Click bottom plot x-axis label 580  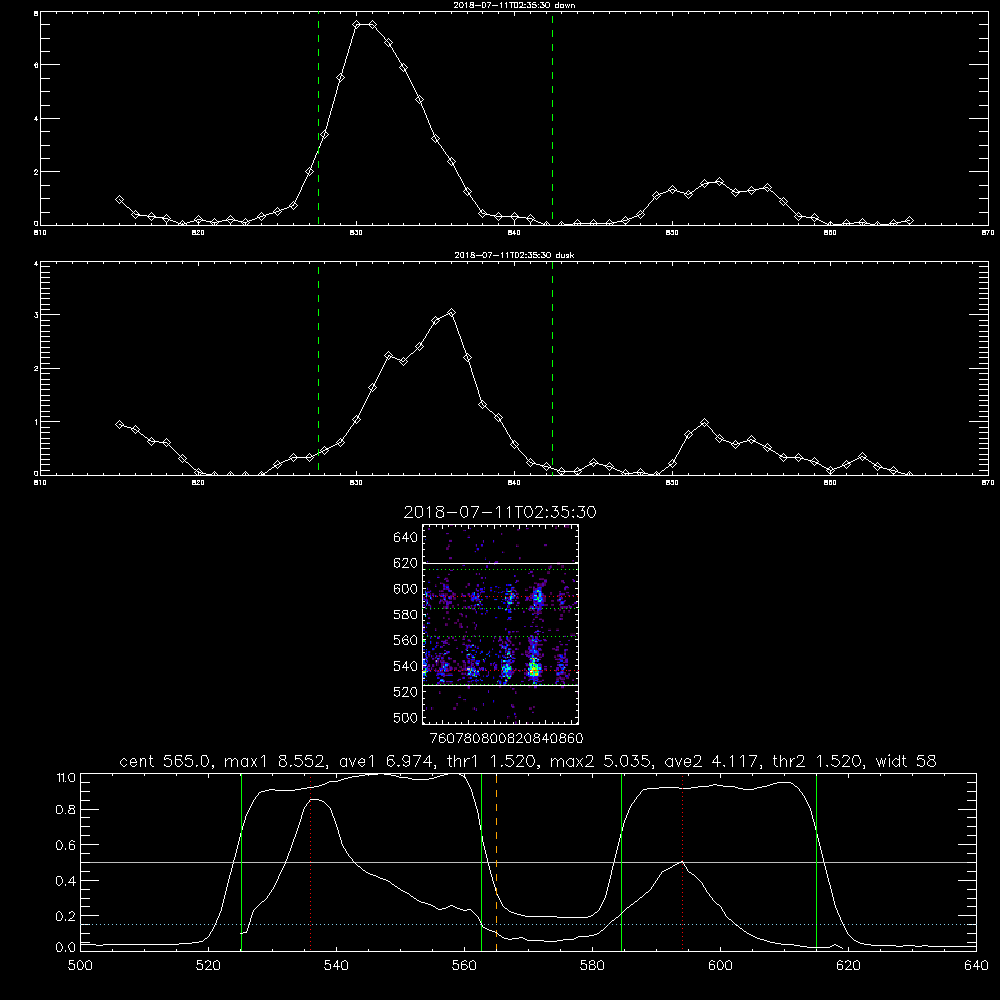click(x=592, y=966)
